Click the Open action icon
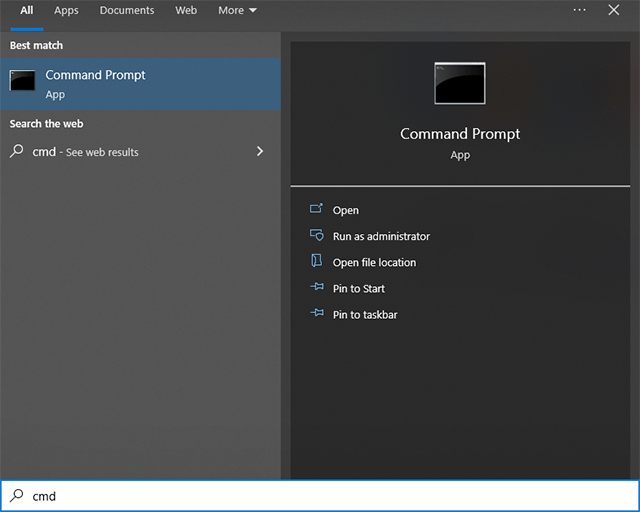 pos(316,209)
